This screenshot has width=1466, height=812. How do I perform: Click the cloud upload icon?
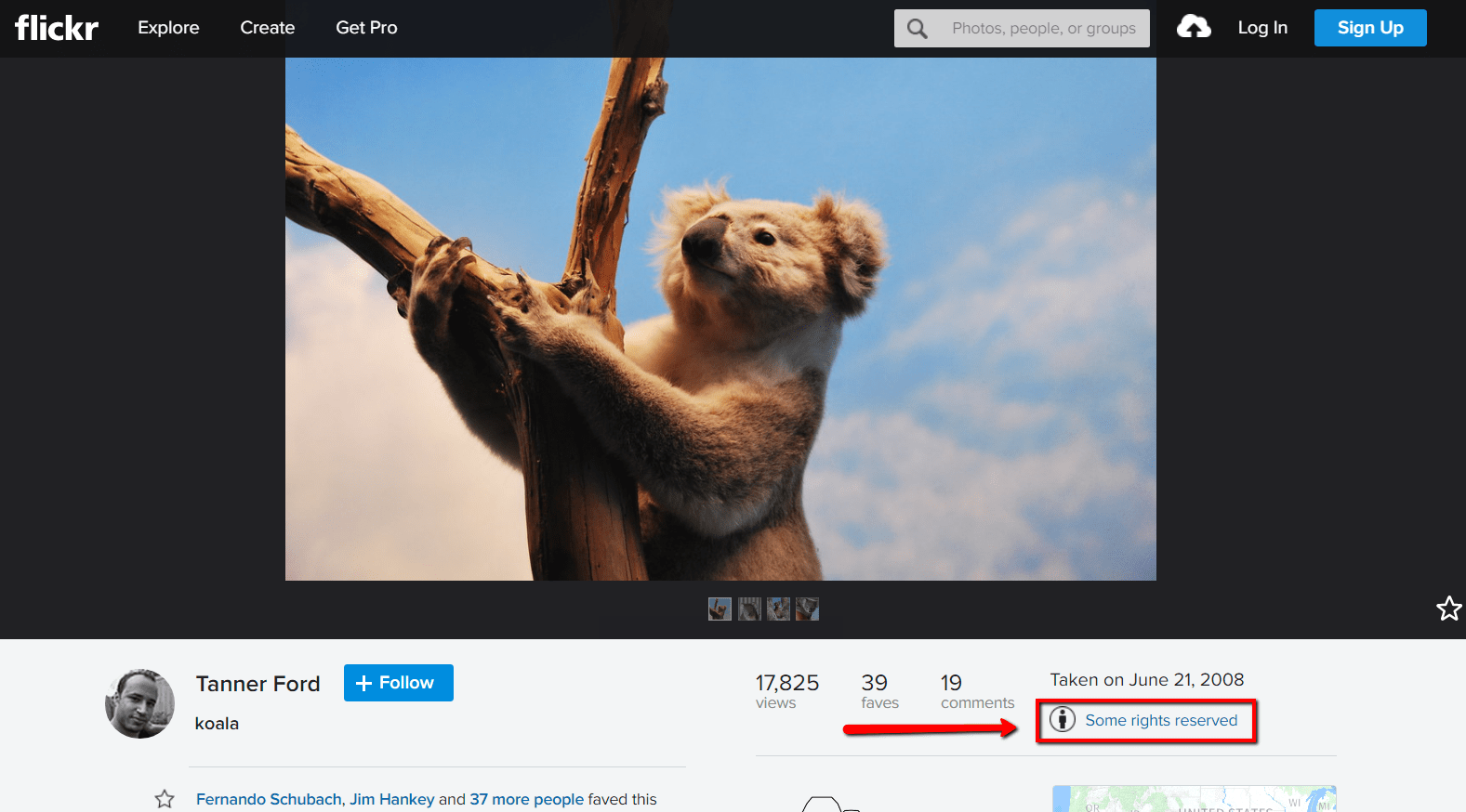[x=1194, y=27]
